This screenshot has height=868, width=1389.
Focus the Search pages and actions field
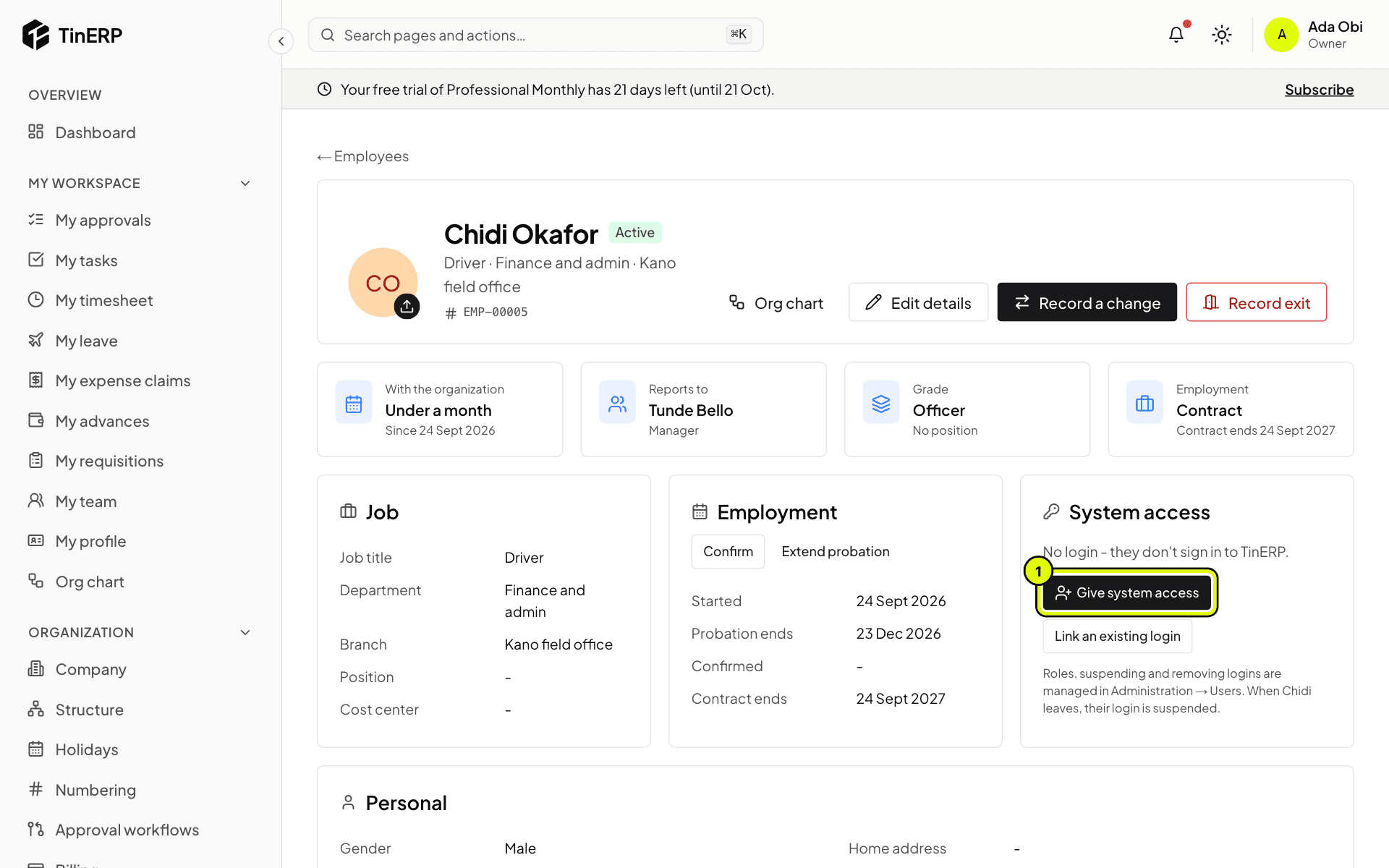pyautogui.click(x=536, y=35)
